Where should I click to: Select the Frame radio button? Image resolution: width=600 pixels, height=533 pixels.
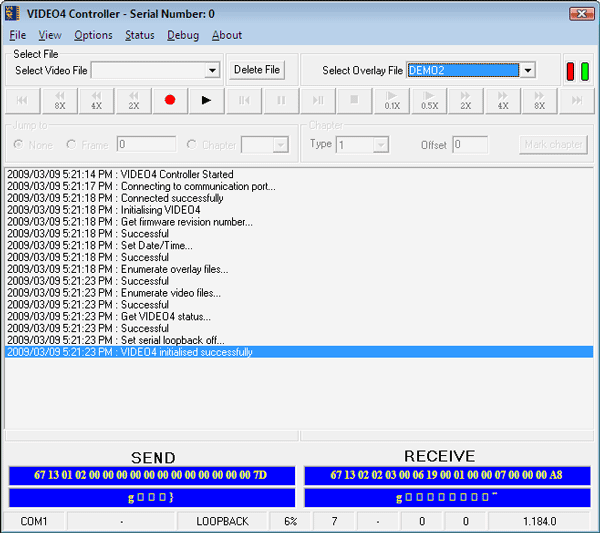(71, 145)
